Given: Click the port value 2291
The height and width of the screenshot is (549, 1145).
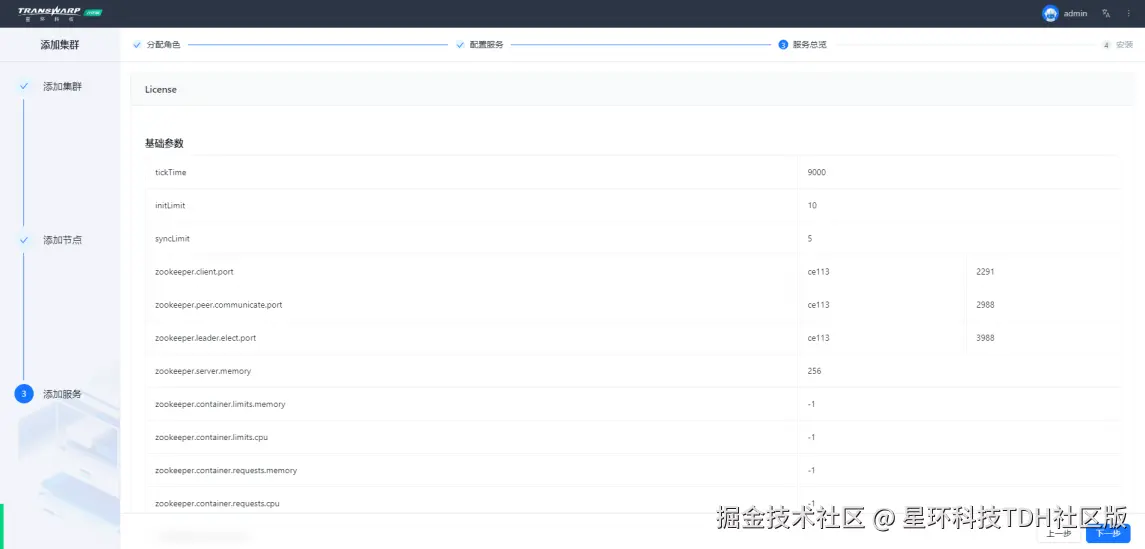Looking at the screenshot, I should (x=985, y=272).
